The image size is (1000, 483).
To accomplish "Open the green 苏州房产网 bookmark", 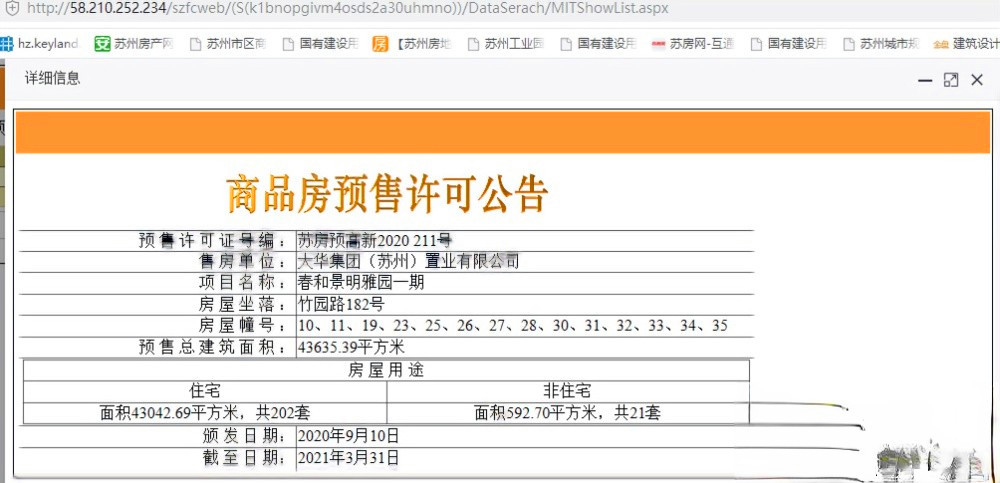I will [x=133, y=44].
